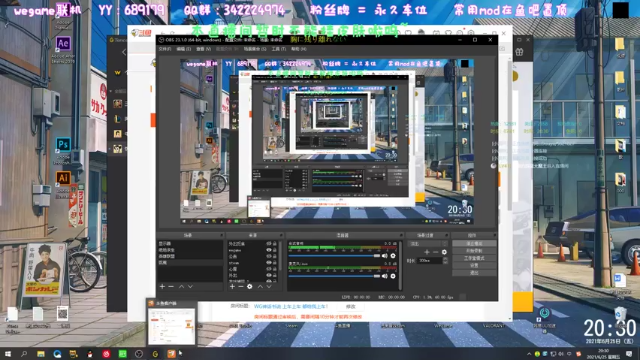Screen dimensions: 640x360
Task: Click the 开始录制 record button
Action: (474, 251)
